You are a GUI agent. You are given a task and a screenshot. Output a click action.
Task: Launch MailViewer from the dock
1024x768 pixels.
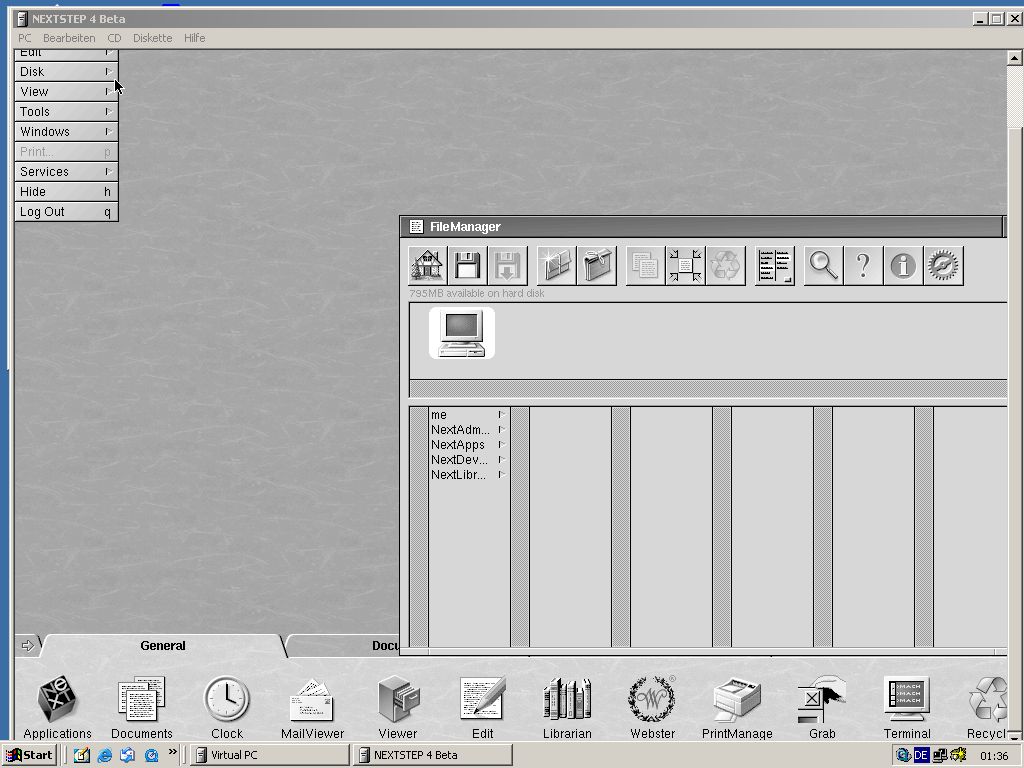coord(312,707)
